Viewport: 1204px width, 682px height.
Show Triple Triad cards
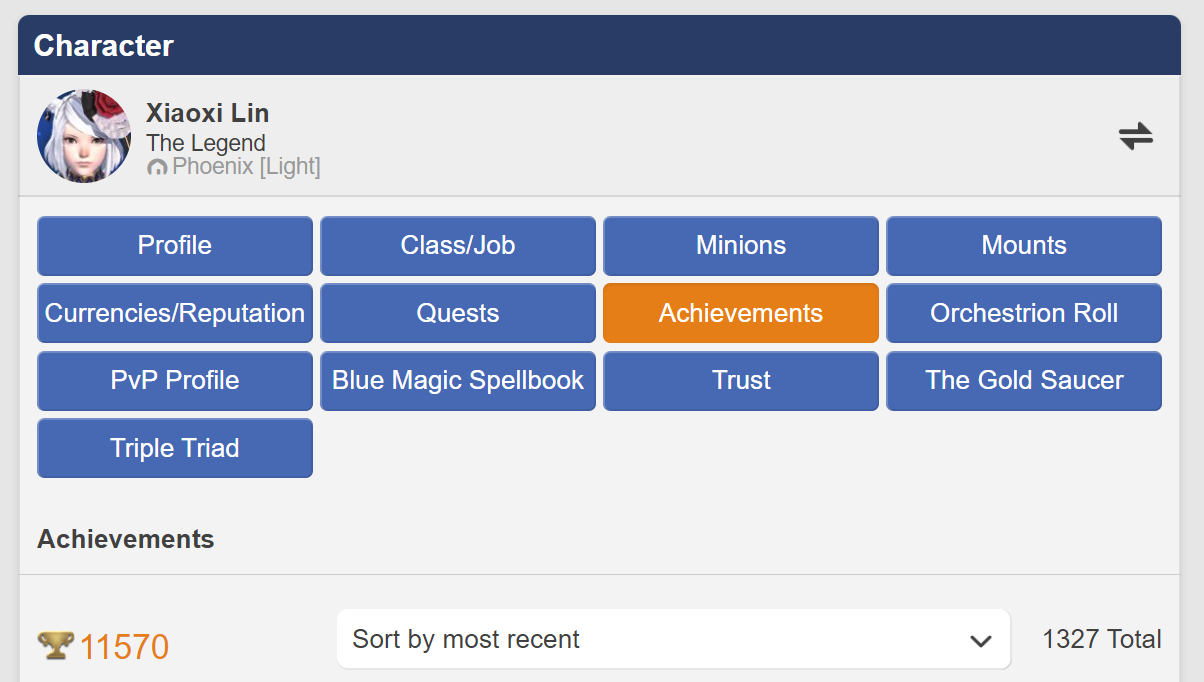pyautogui.click(x=175, y=448)
